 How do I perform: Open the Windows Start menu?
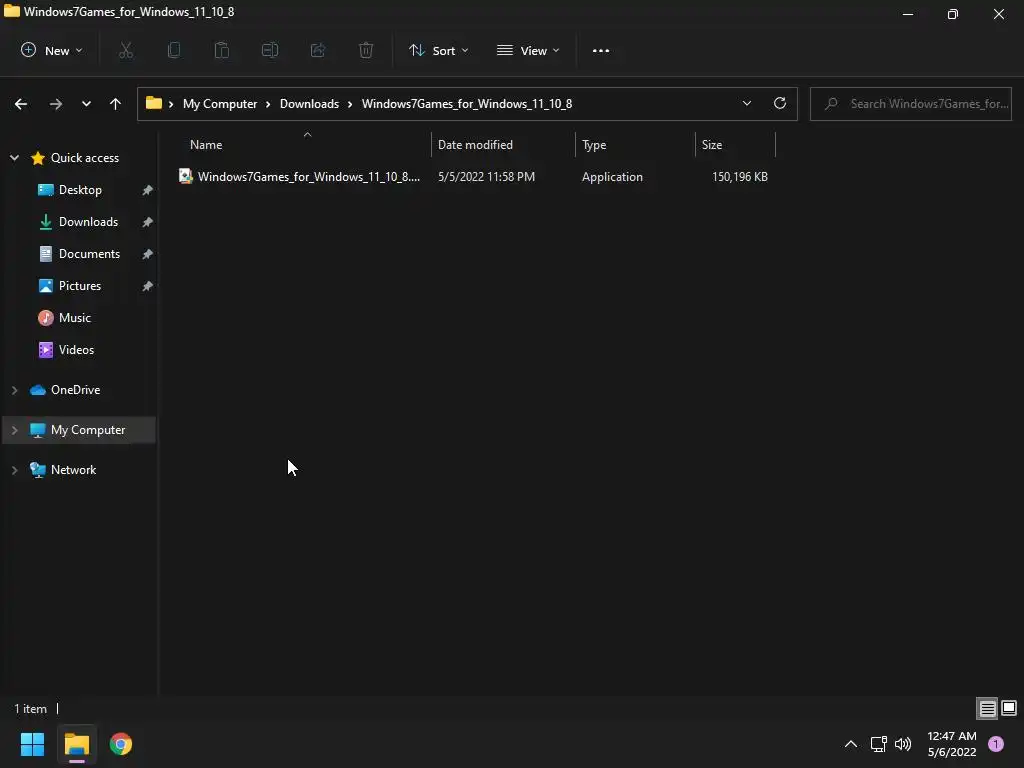coord(32,744)
